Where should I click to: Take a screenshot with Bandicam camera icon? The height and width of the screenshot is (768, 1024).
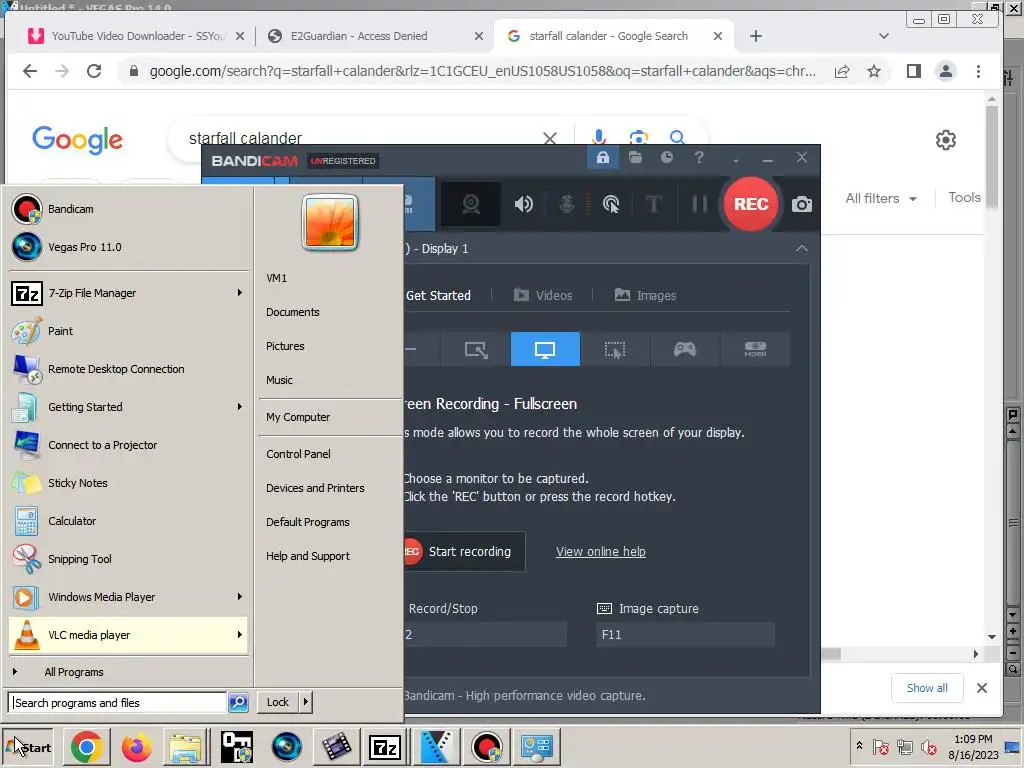tap(801, 204)
